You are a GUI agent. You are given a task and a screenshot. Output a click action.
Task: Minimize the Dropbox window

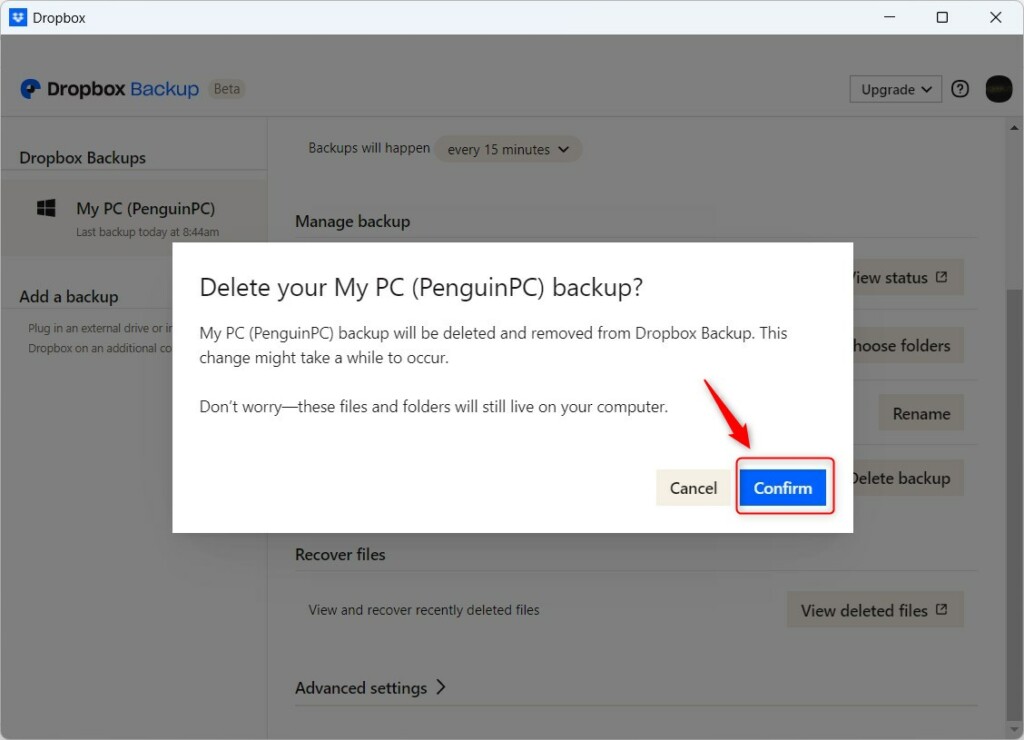[889, 17]
